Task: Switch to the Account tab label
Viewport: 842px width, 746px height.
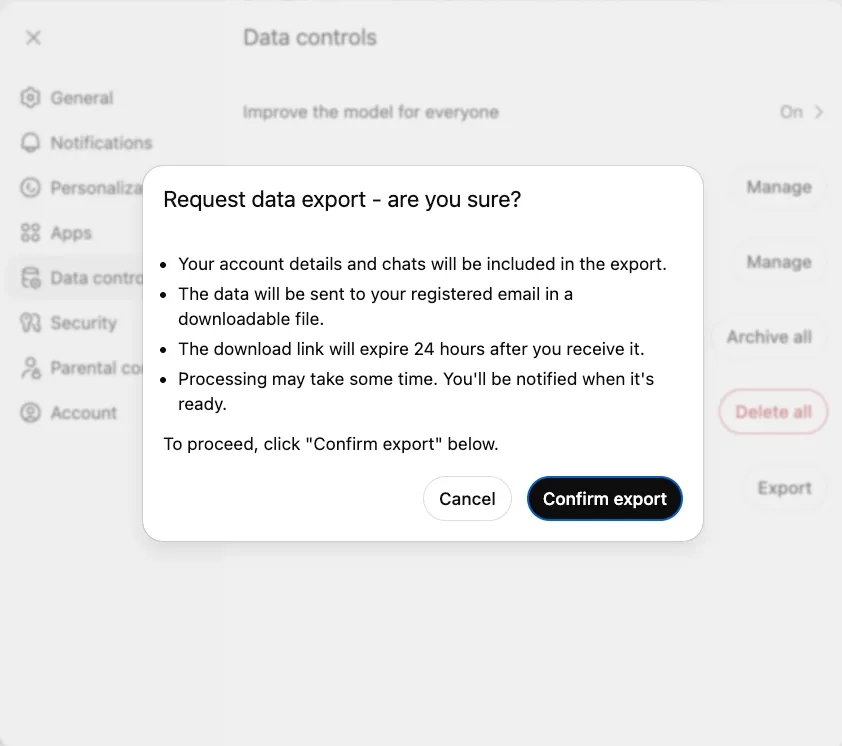Action: [84, 412]
